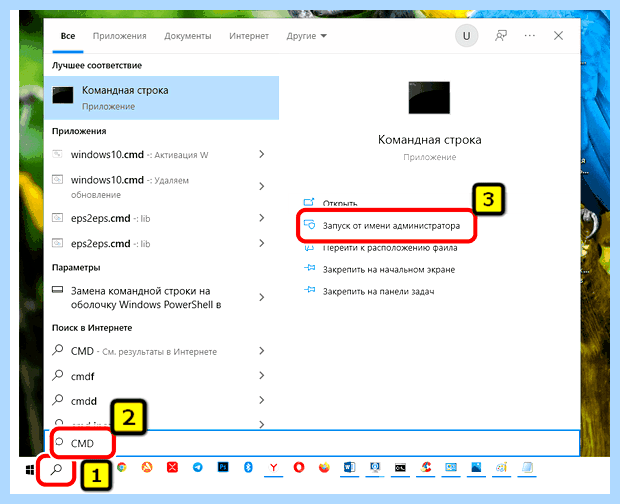The width and height of the screenshot is (620, 504).
Task: Open windows10.cmd Удаляем обновление result
Action: click(130, 187)
